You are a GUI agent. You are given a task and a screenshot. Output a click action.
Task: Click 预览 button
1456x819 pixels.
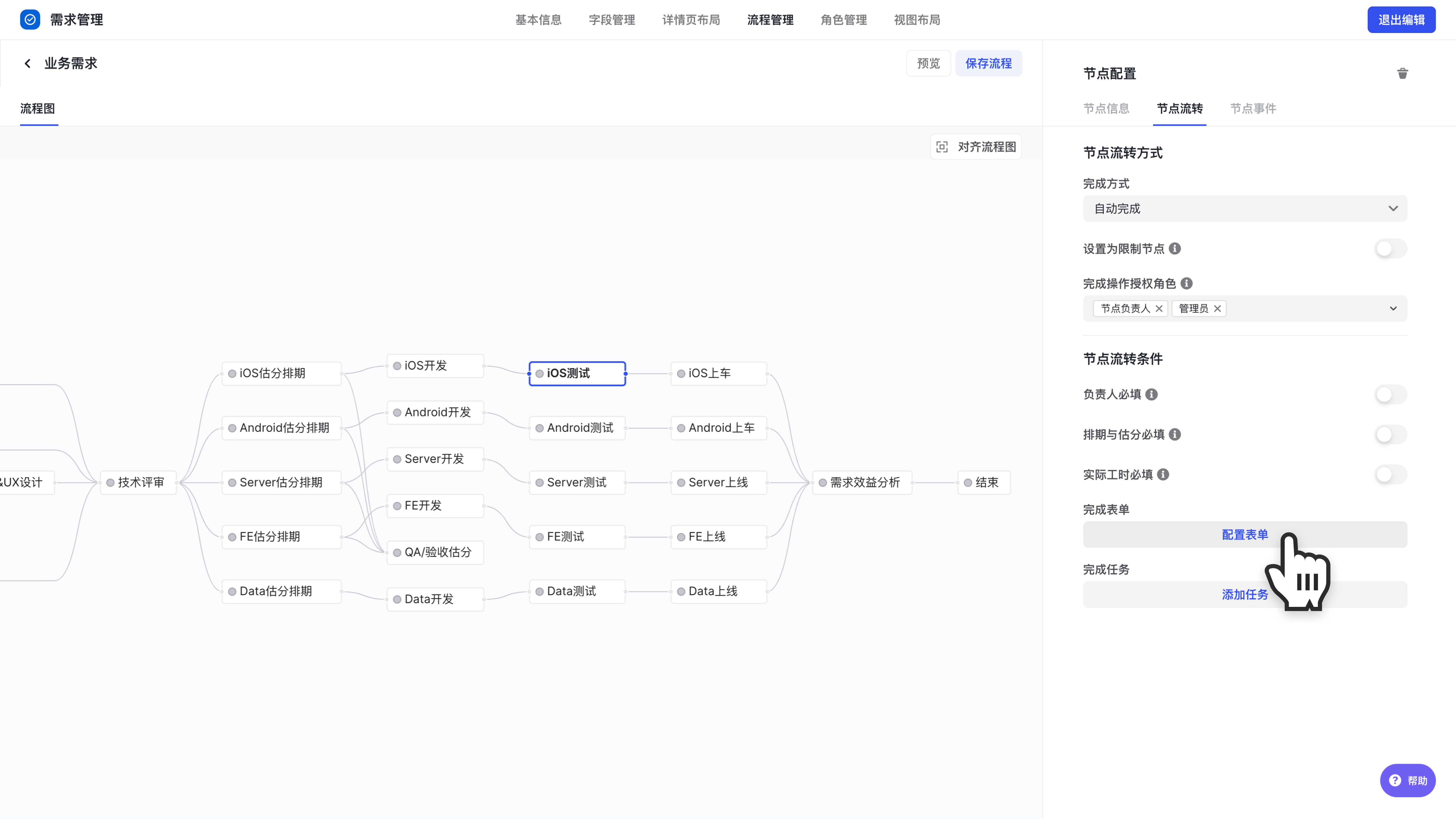coord(928,63)
